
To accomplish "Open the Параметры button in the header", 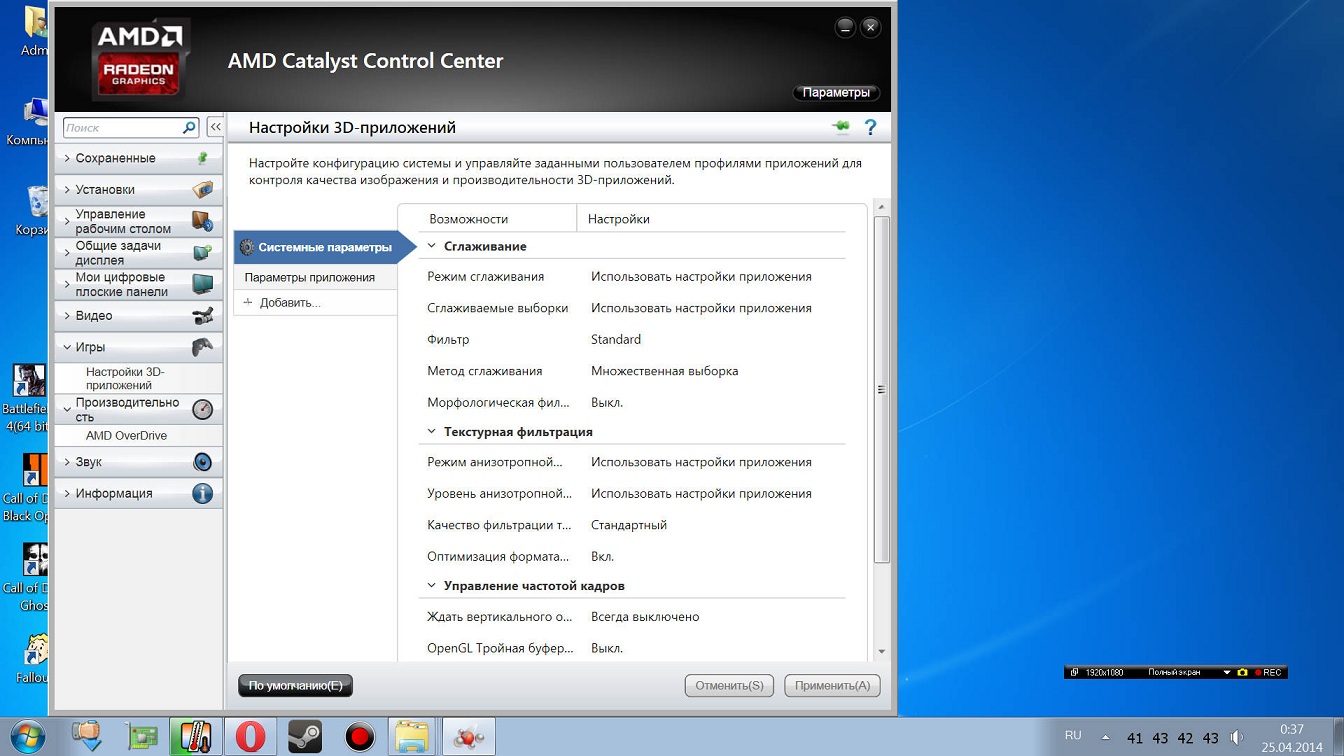I will coord(836,92).
